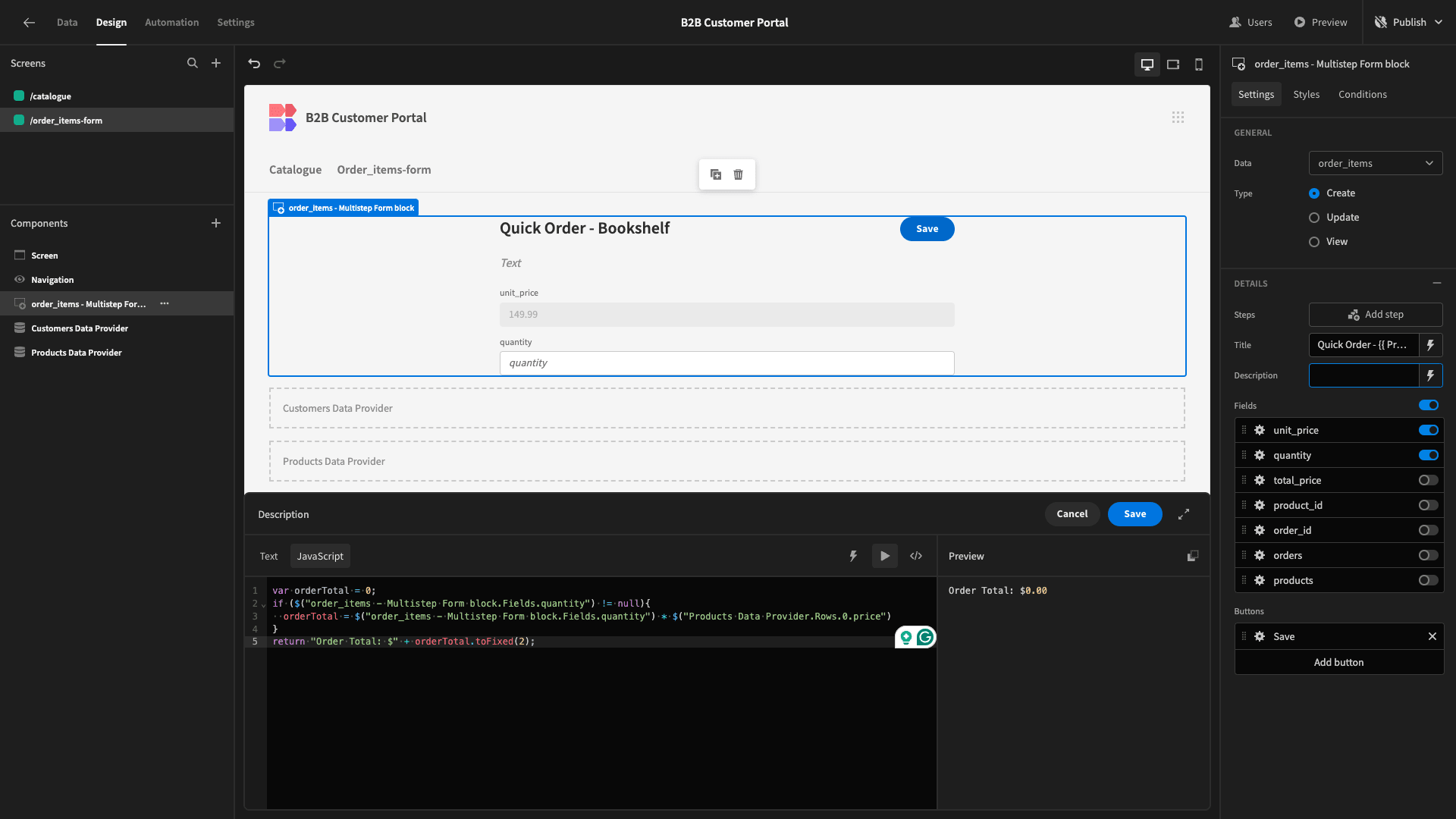The width and height of the screenshot is (1456, 819).
Task: Click the quantity input field
Action: click(x=726, y=363)
